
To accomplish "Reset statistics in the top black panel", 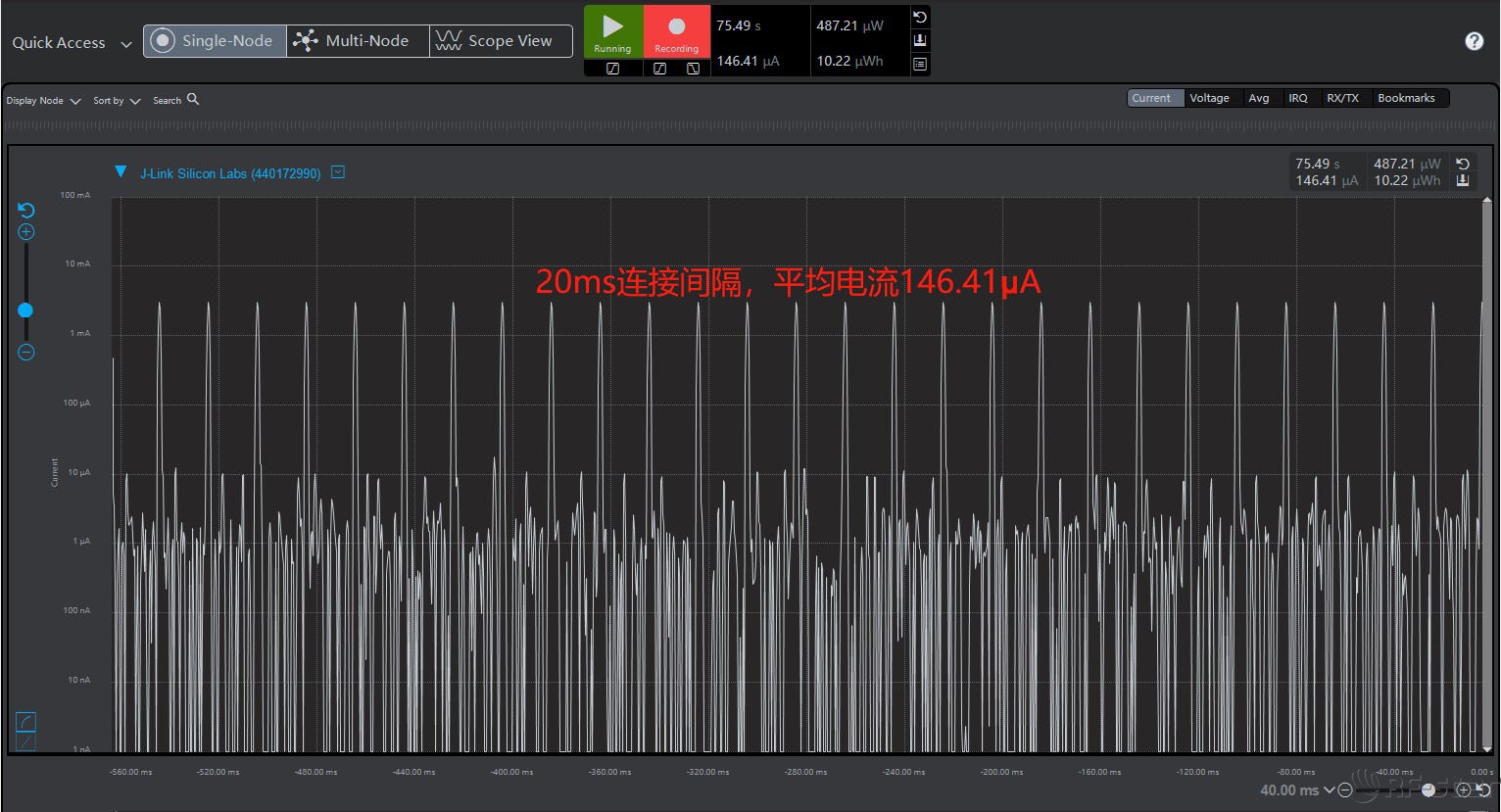I will tap(920, 18).
